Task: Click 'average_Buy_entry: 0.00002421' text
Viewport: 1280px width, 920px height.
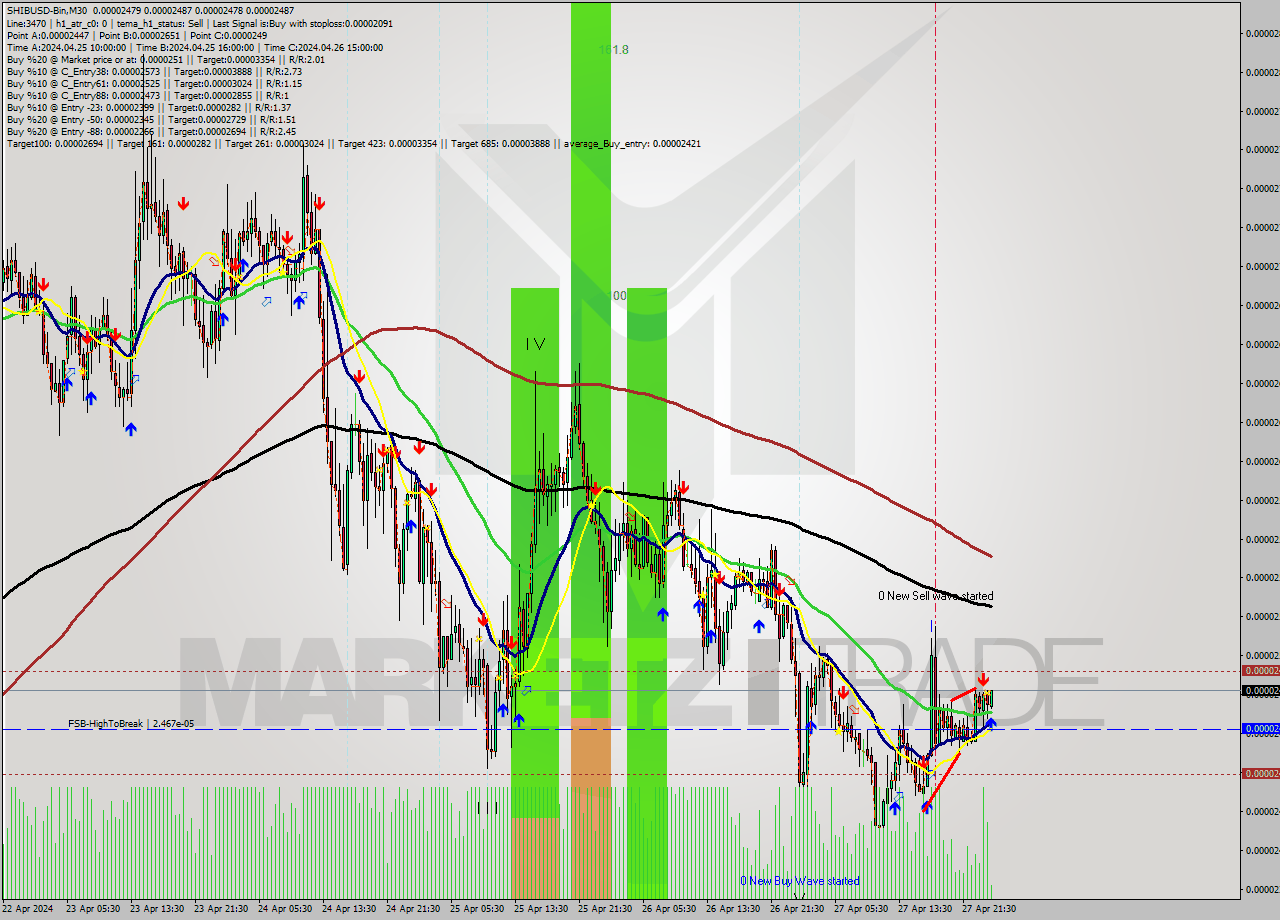Action: (x=632, y=143)
